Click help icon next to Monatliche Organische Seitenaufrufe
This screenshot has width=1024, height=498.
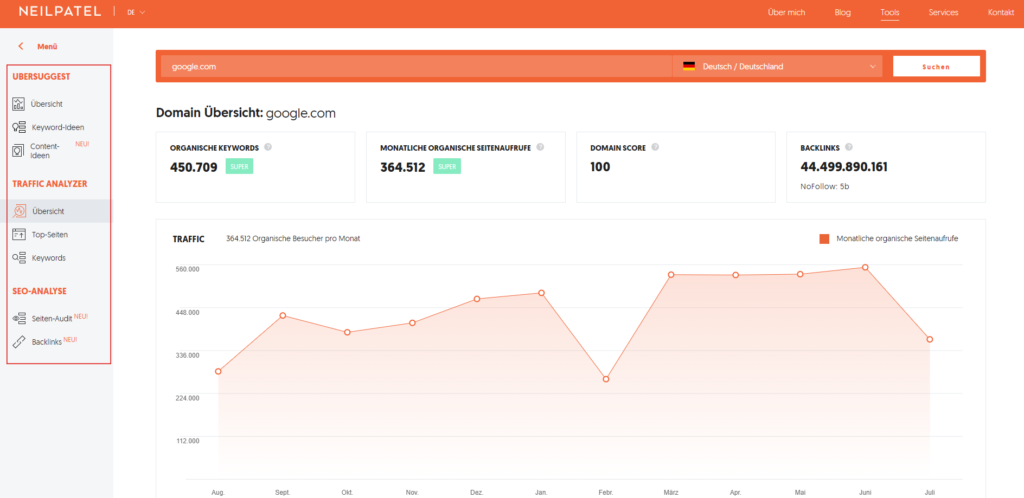point(540,148)
